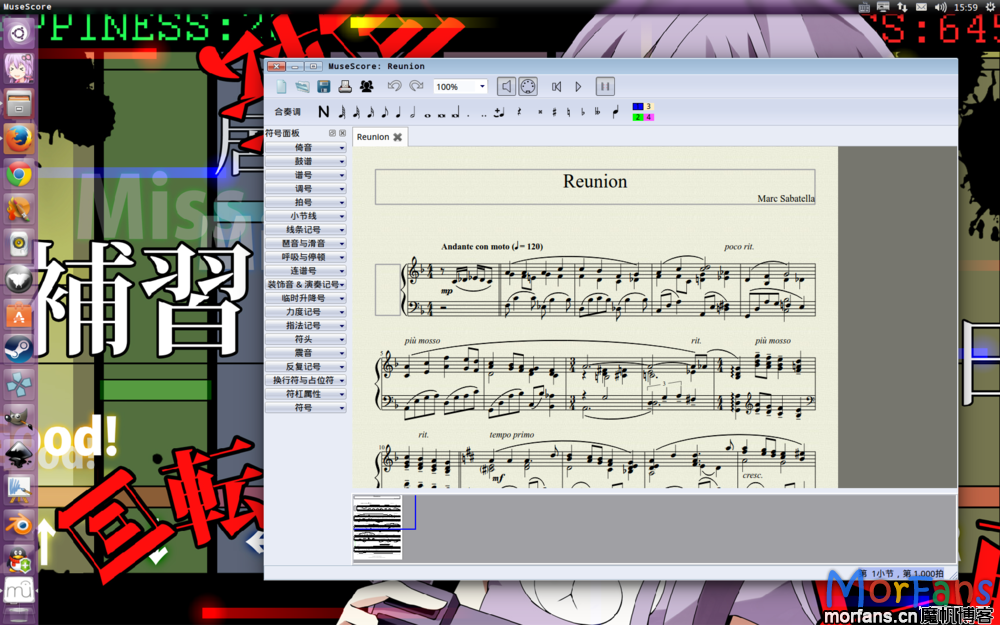Viewport: 1000px width, 625px height.
Task: Open the 100% zoom level dropdown
Action: point(460,86)
